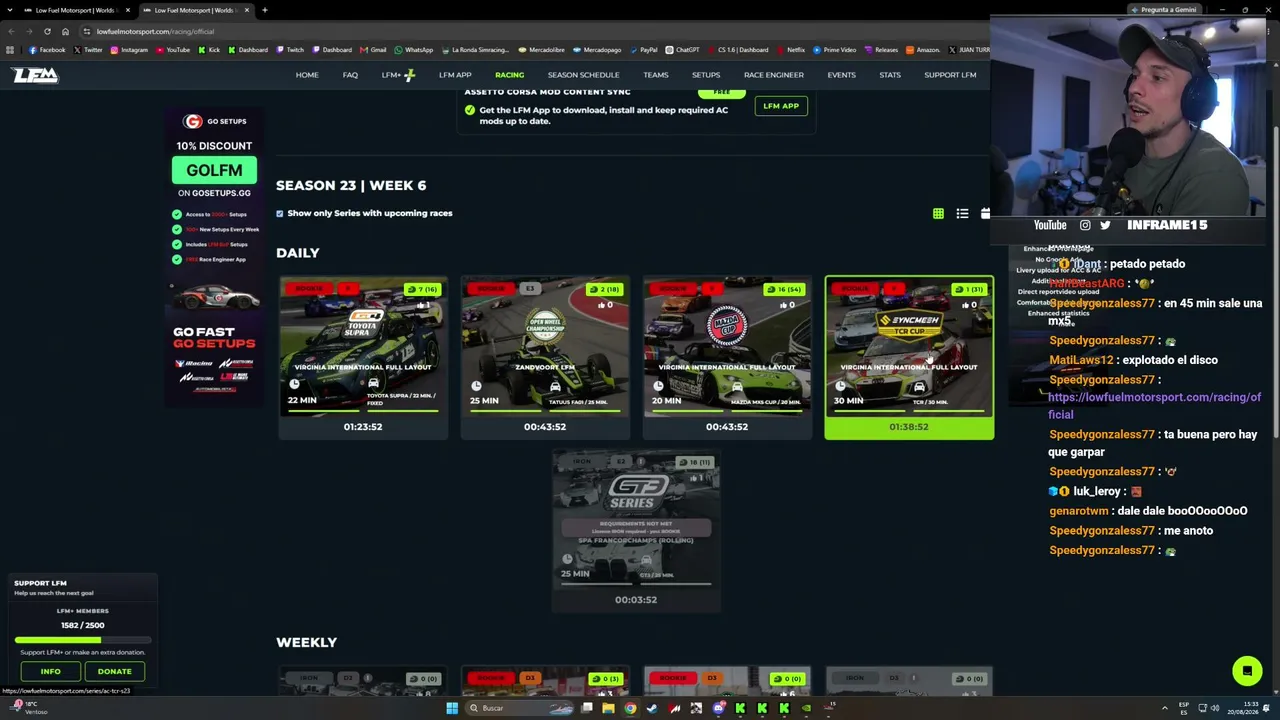Click the GOLFM discount code button
The image size is (1280, 720).
[214, 170]
